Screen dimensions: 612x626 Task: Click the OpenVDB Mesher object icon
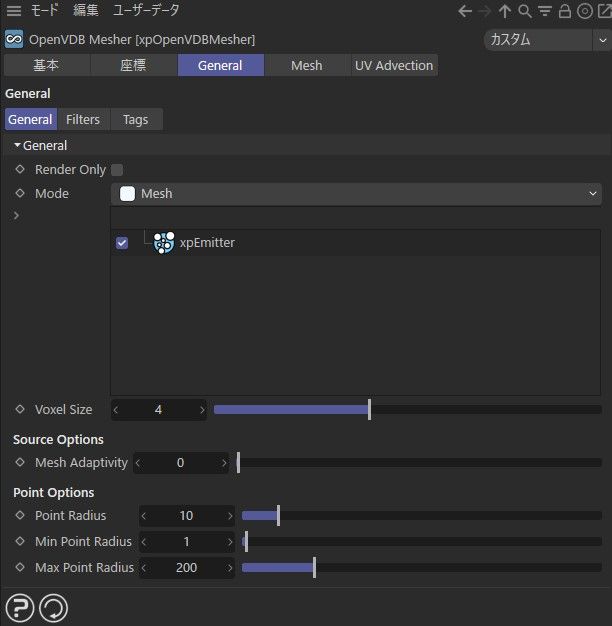[x=14, y=39]
